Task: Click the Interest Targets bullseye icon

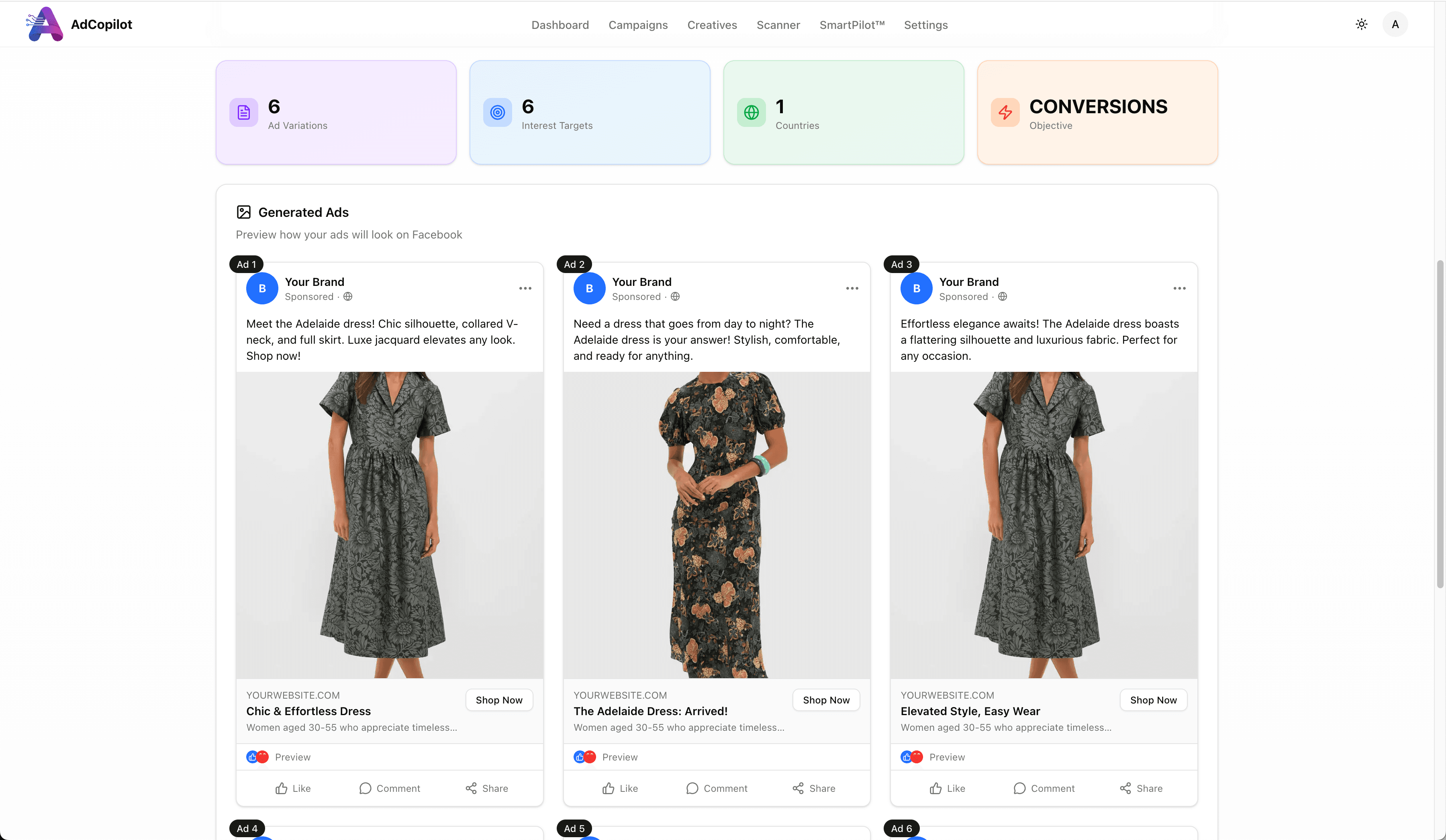Action: (498, 112)
